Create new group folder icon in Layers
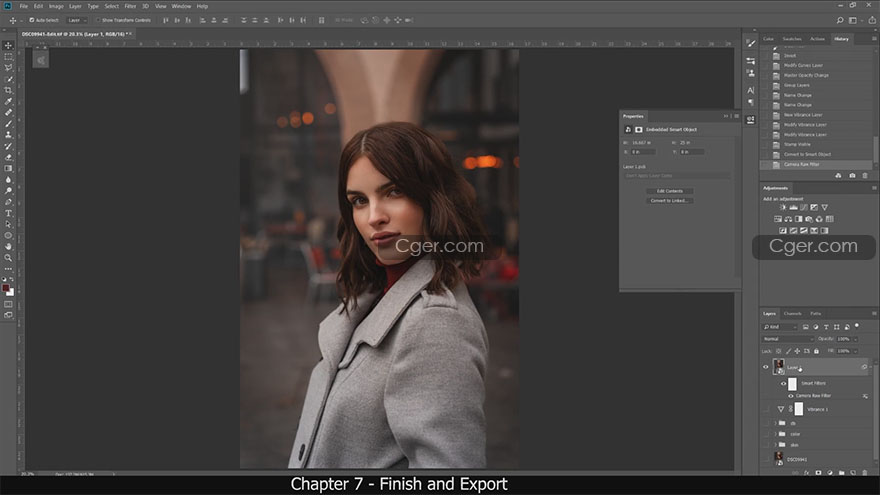Screen dimensions: 880x495 841,473
